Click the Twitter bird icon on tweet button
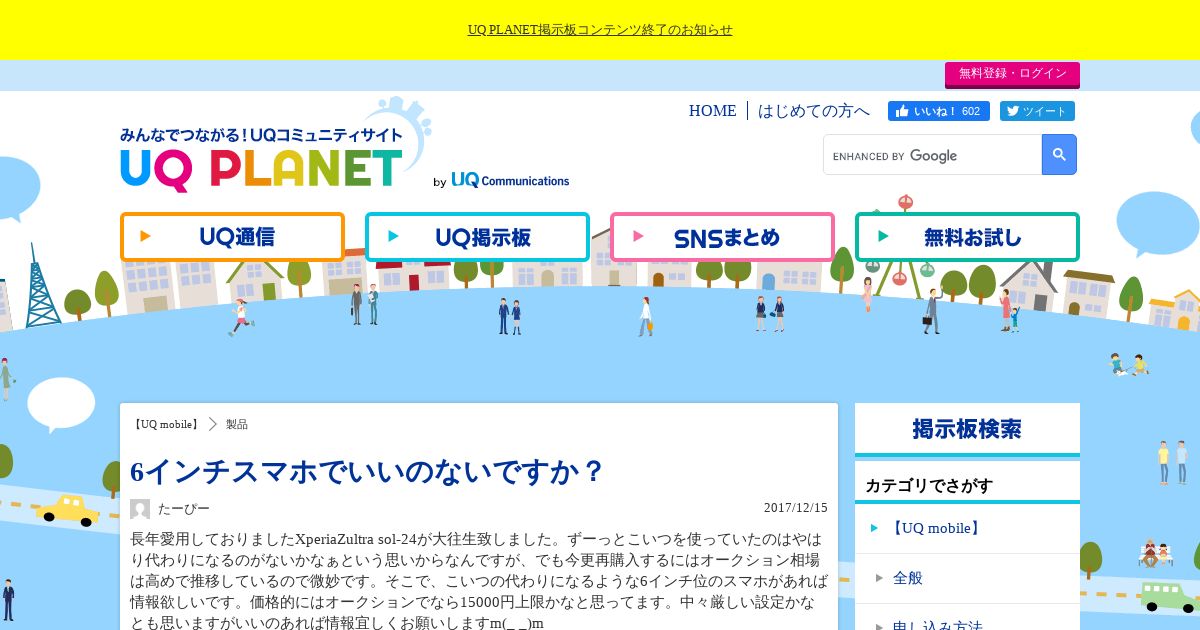This screenshot has height=630, width=1200. 1012,111
